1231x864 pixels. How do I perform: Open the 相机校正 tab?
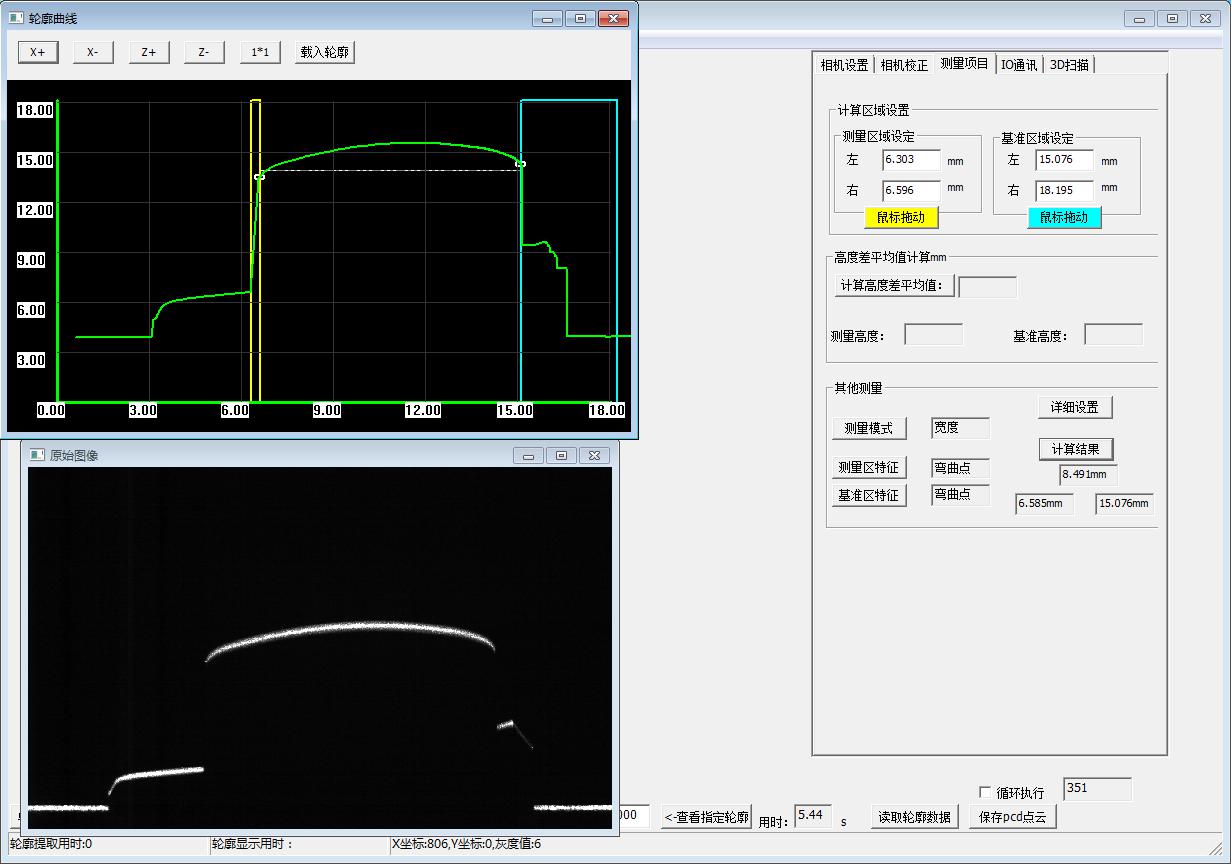pos(903,65)
